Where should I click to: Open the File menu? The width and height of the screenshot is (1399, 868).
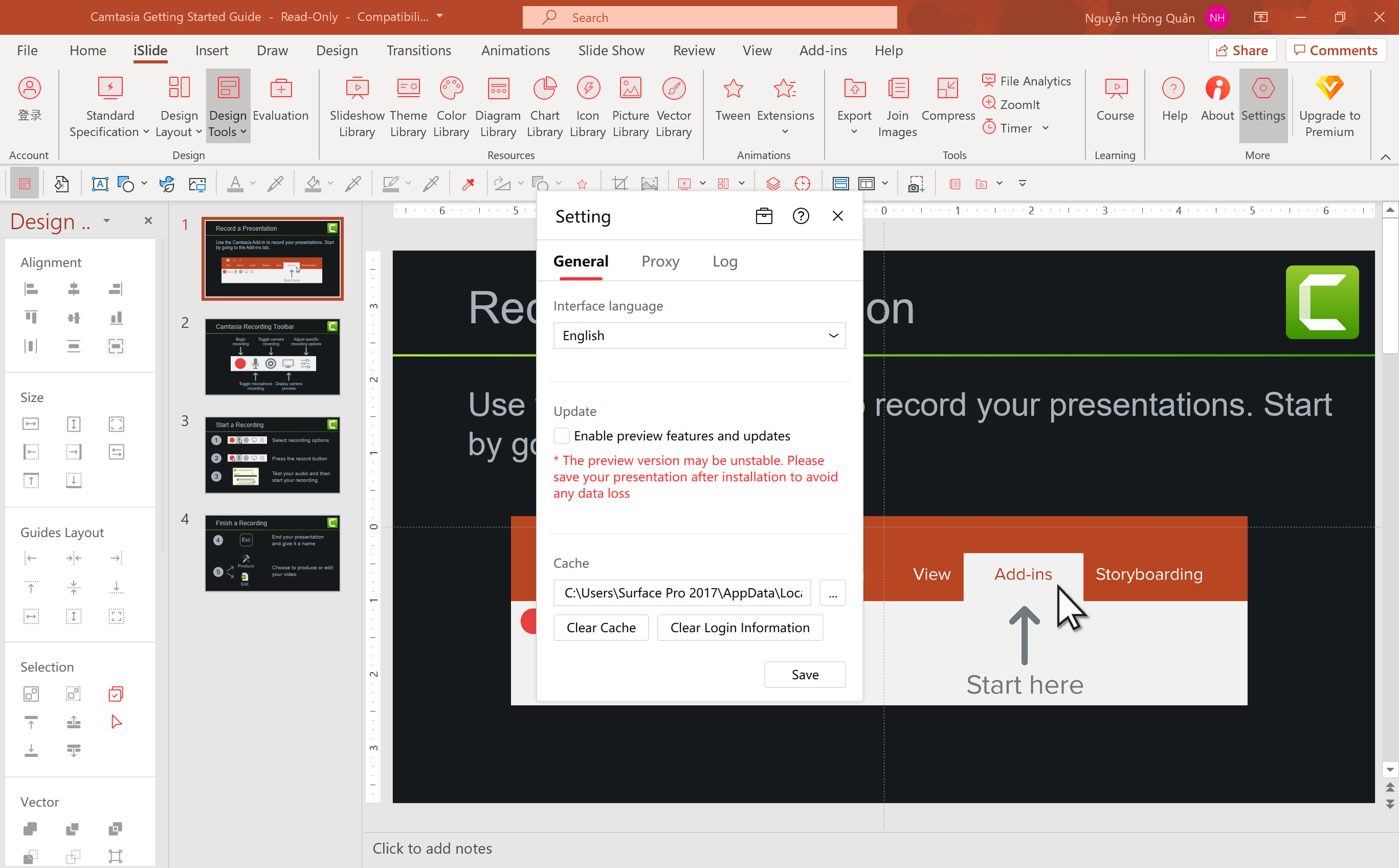click(27, 51)
